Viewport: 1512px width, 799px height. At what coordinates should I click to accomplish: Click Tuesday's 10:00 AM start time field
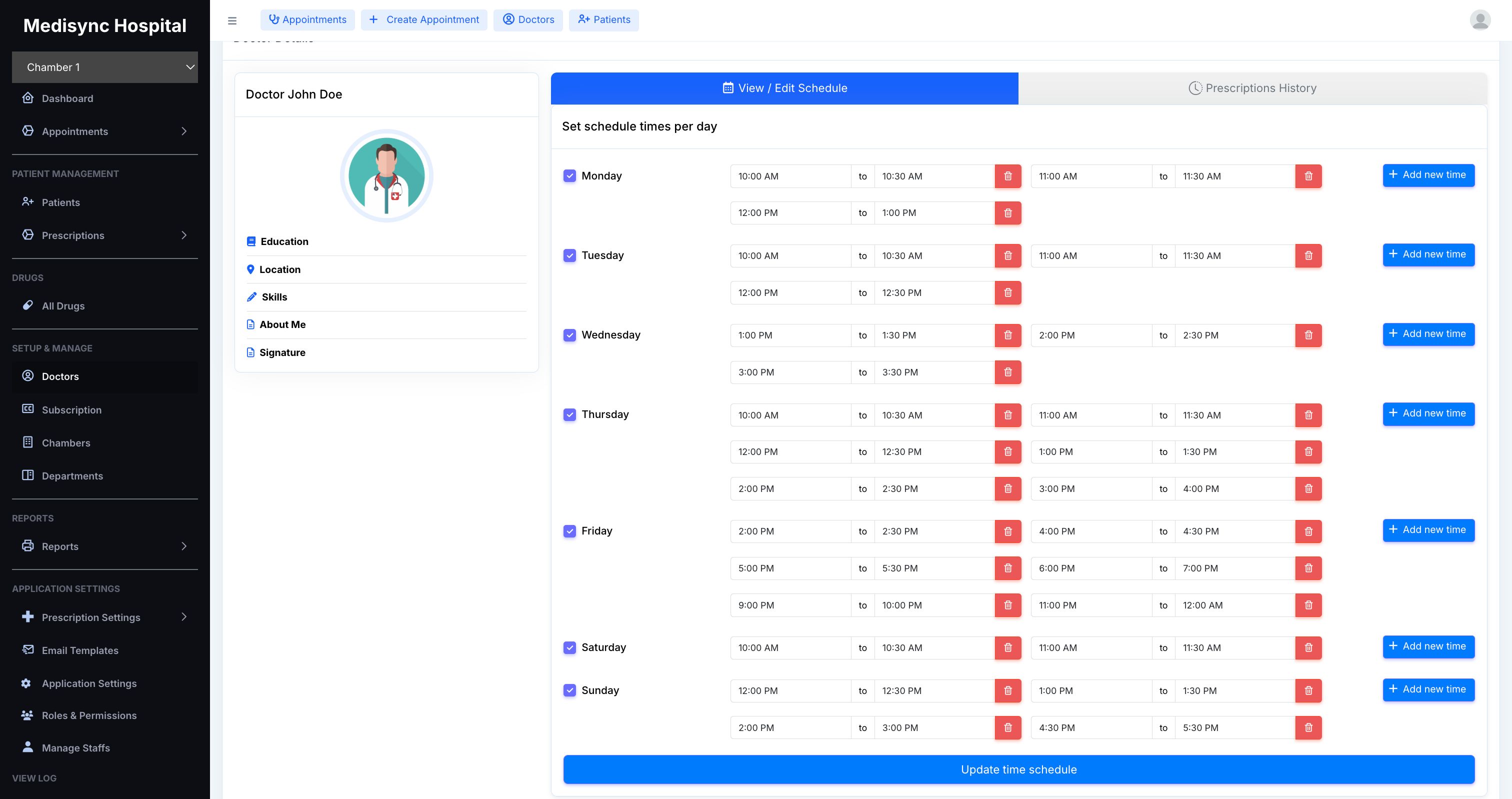click(789, 256)
